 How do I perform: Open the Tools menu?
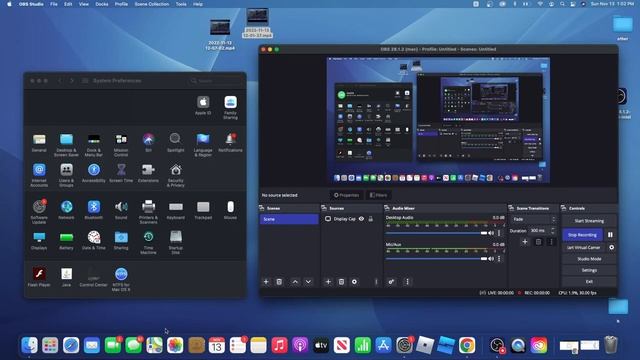pyautogui.click(x=181, y=4)
